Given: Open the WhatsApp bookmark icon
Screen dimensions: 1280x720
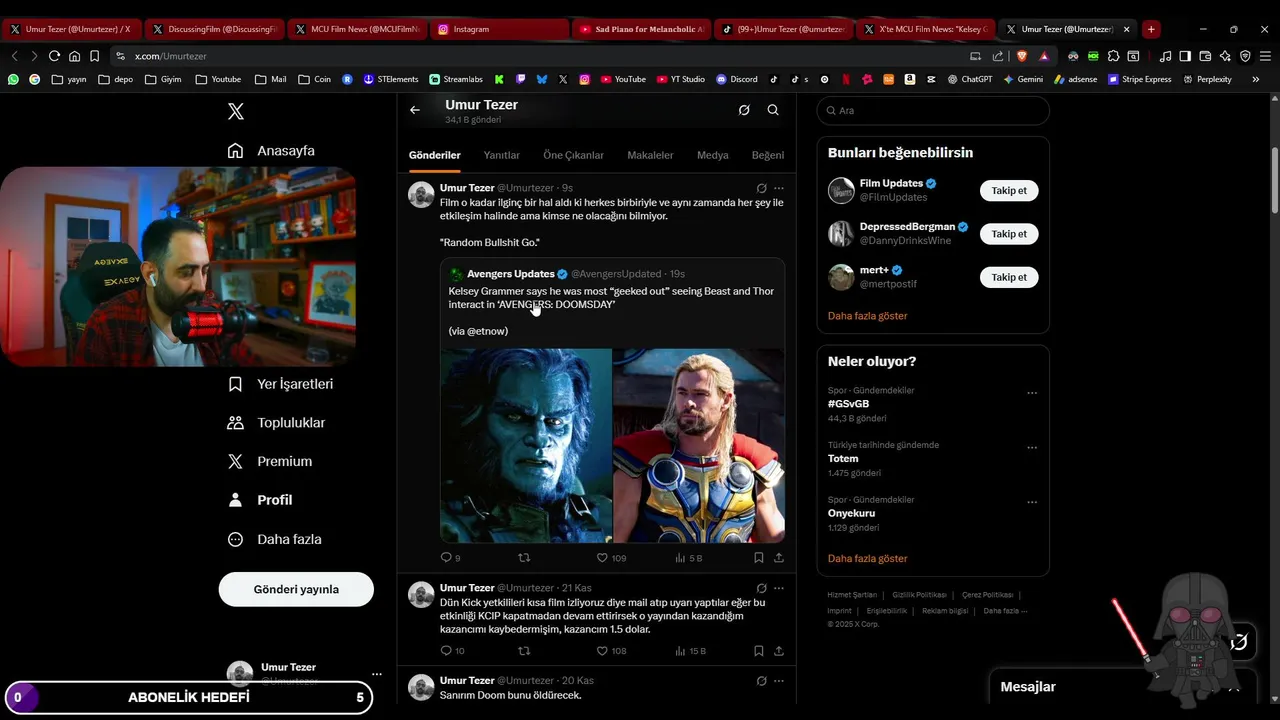Looking at the screenshot, I should [13, 79].
